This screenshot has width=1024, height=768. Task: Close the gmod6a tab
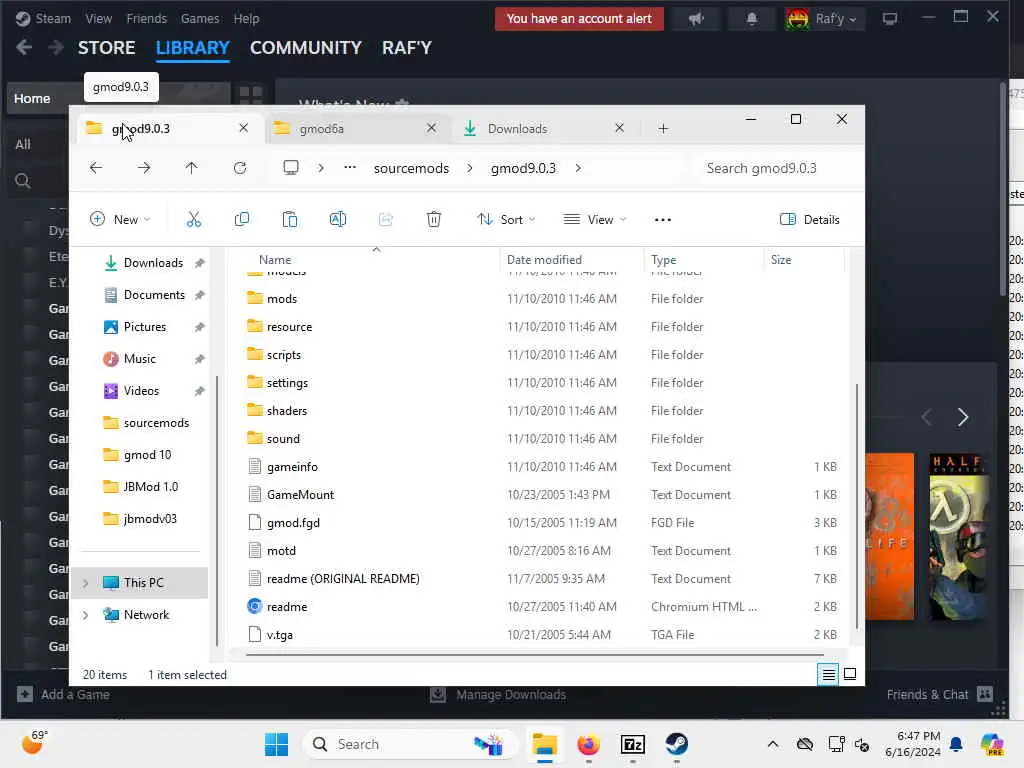click(431, 128)
